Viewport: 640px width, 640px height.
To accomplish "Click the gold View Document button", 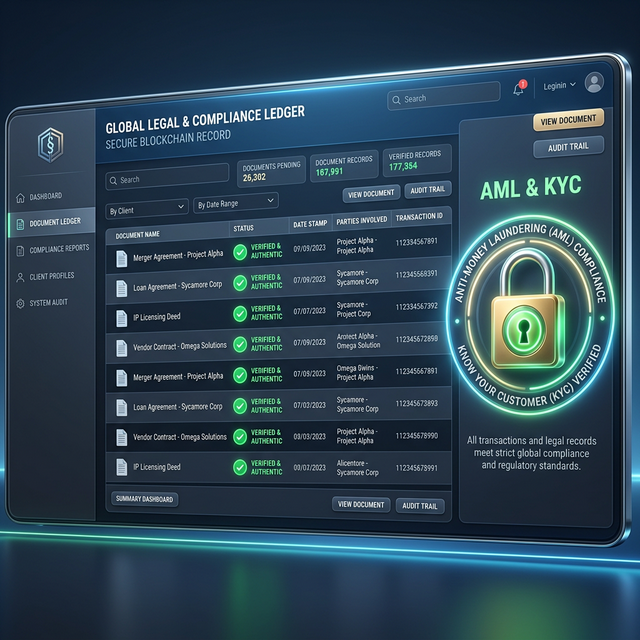I will pos(568,120).
